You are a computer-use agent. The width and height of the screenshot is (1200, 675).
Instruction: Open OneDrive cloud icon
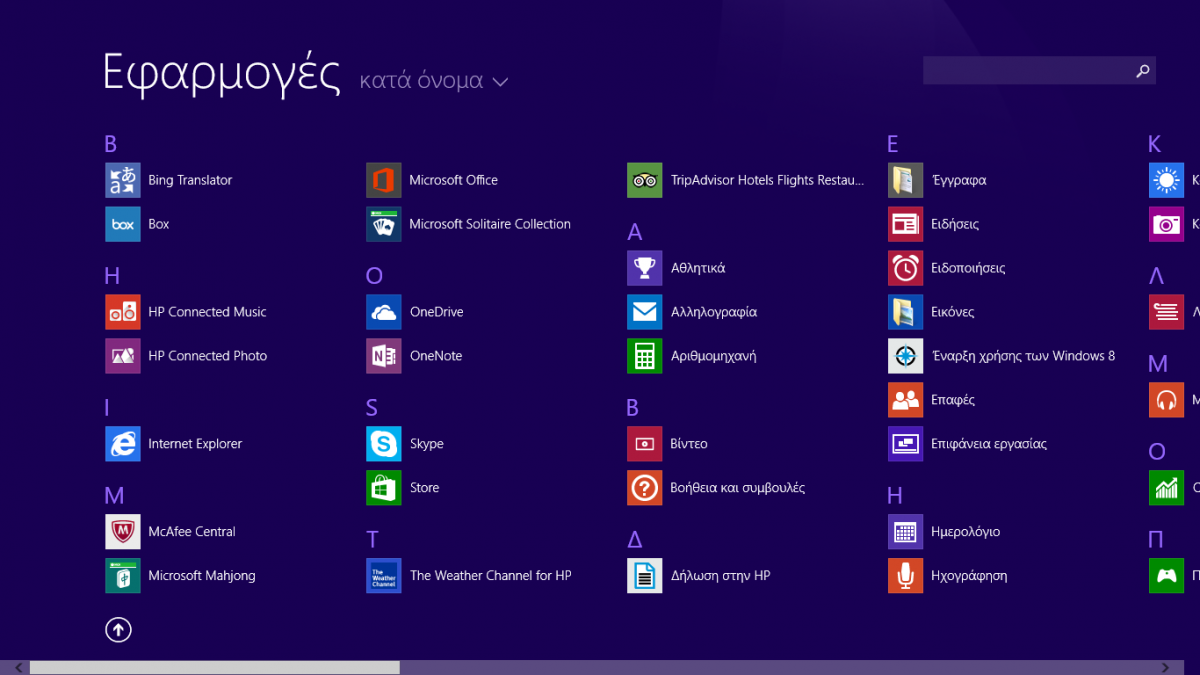click(x=384, y=312)
